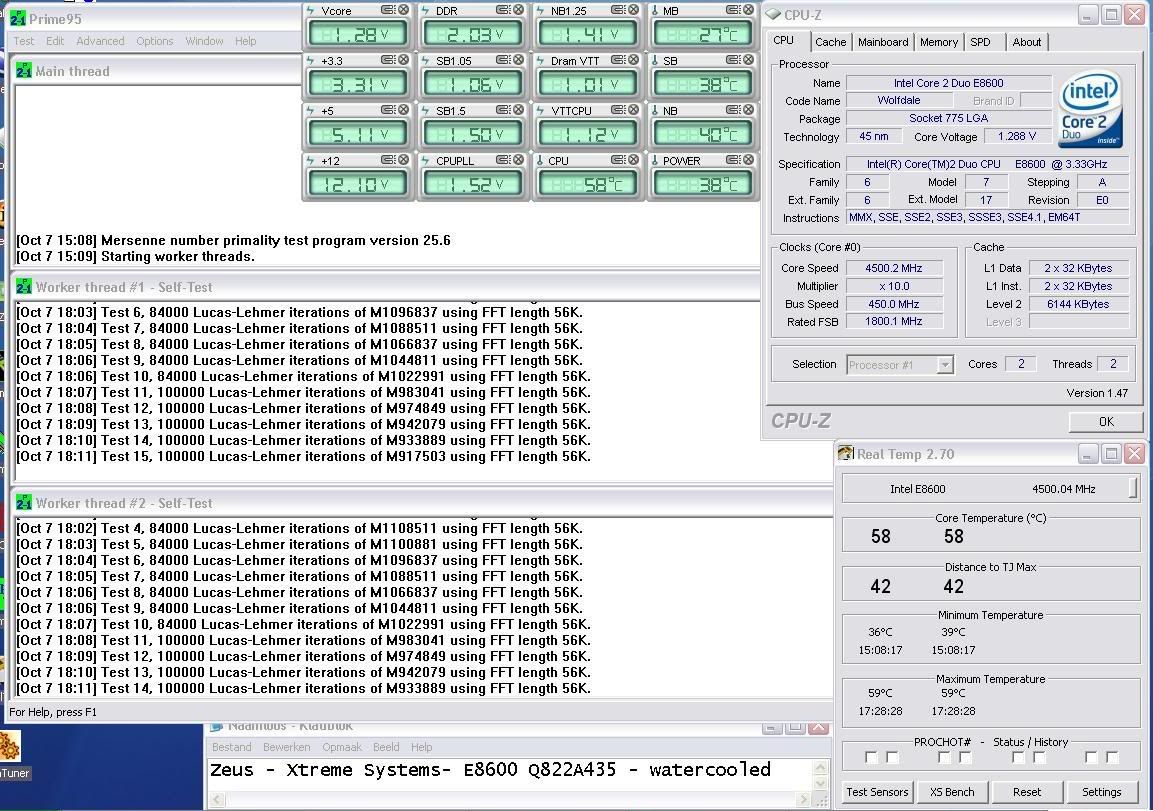Tick the leftmost PROCHOT# status checkbox

coord(871,757)
